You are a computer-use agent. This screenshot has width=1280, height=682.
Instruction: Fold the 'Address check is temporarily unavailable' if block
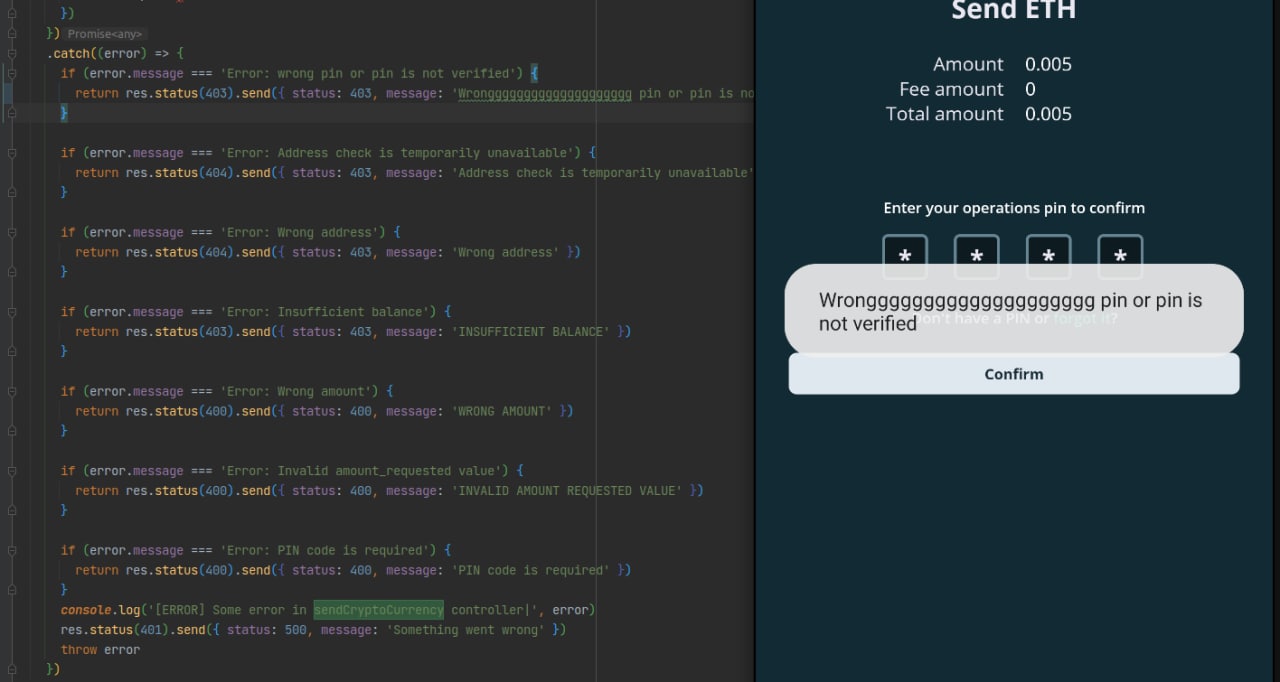(11, 153)
